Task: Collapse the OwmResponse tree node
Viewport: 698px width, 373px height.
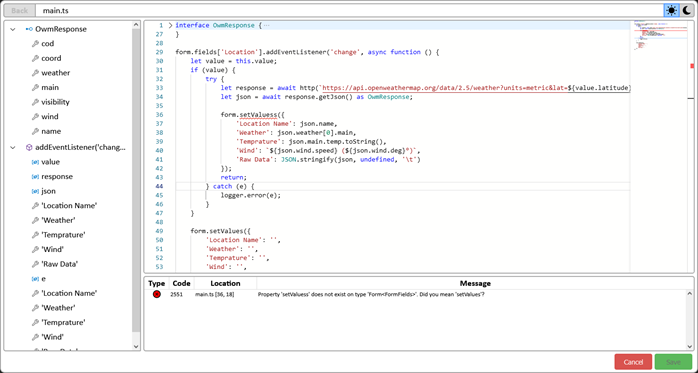Action: (13, 29)
